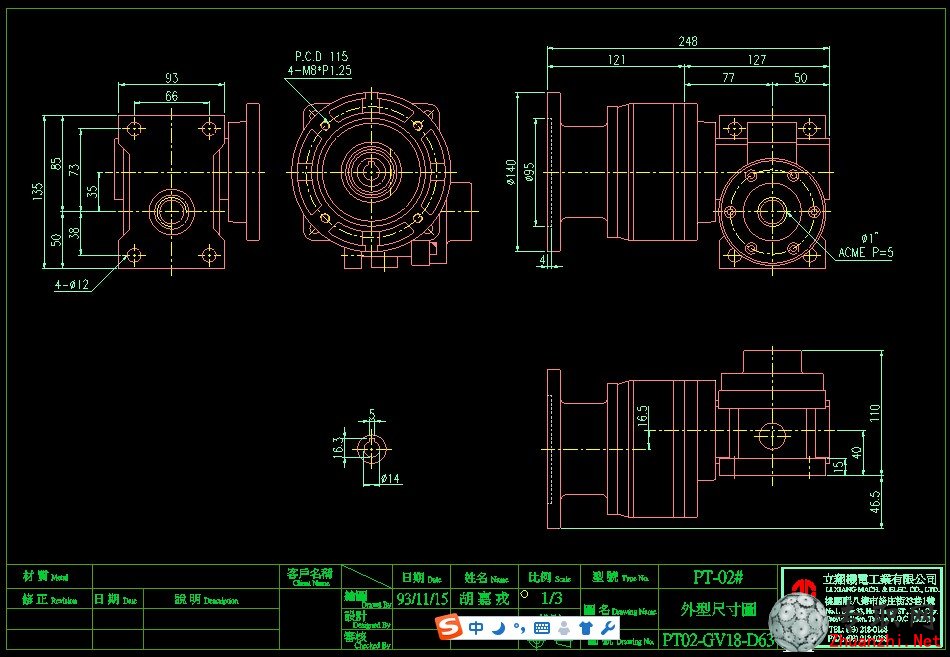Click the 外型尺寸圖 drawing name
The width and height of the screenshot is (950, 657).
[719, 609]
